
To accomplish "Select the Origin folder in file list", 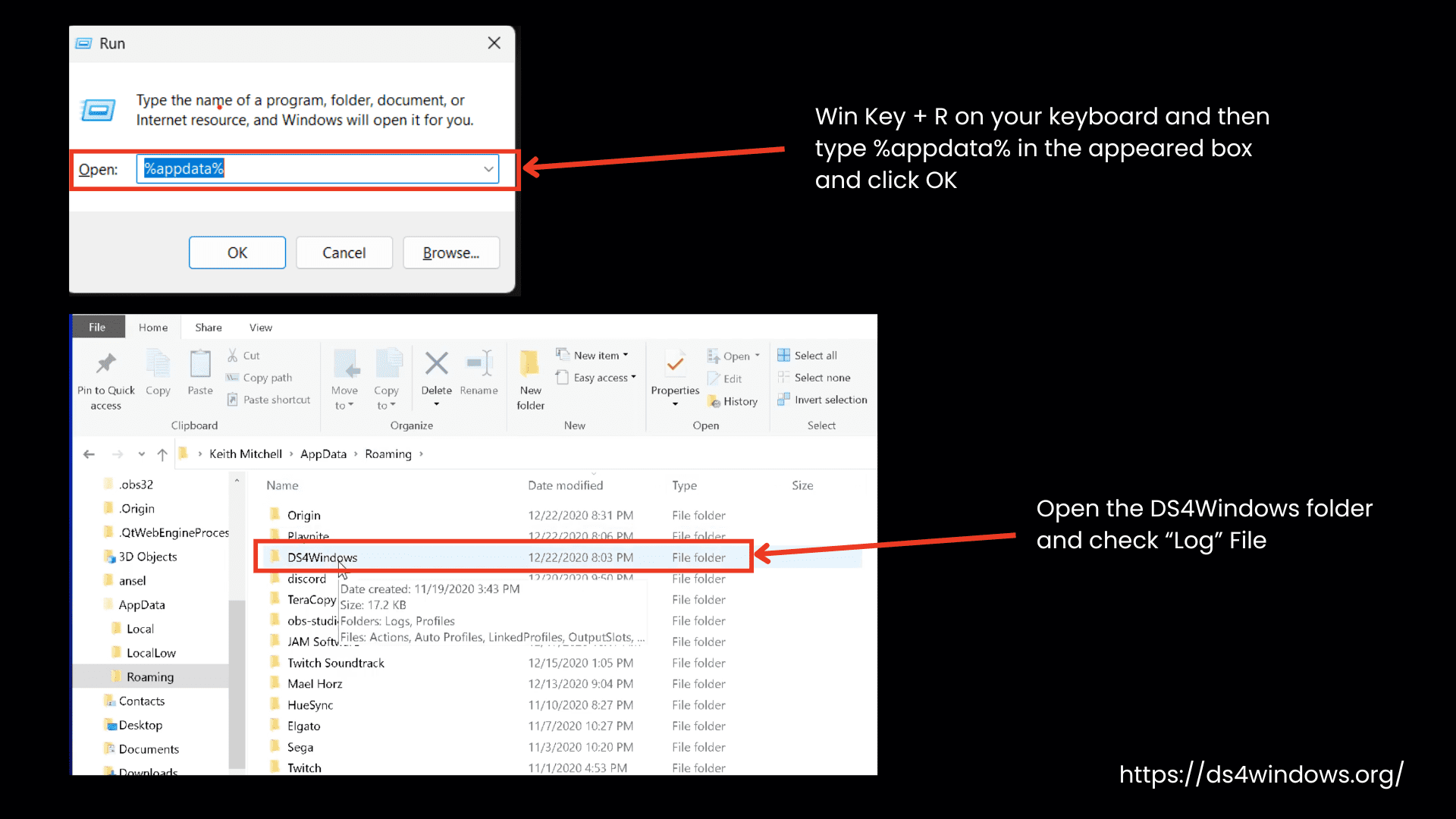I will click(x=304, y=516).
